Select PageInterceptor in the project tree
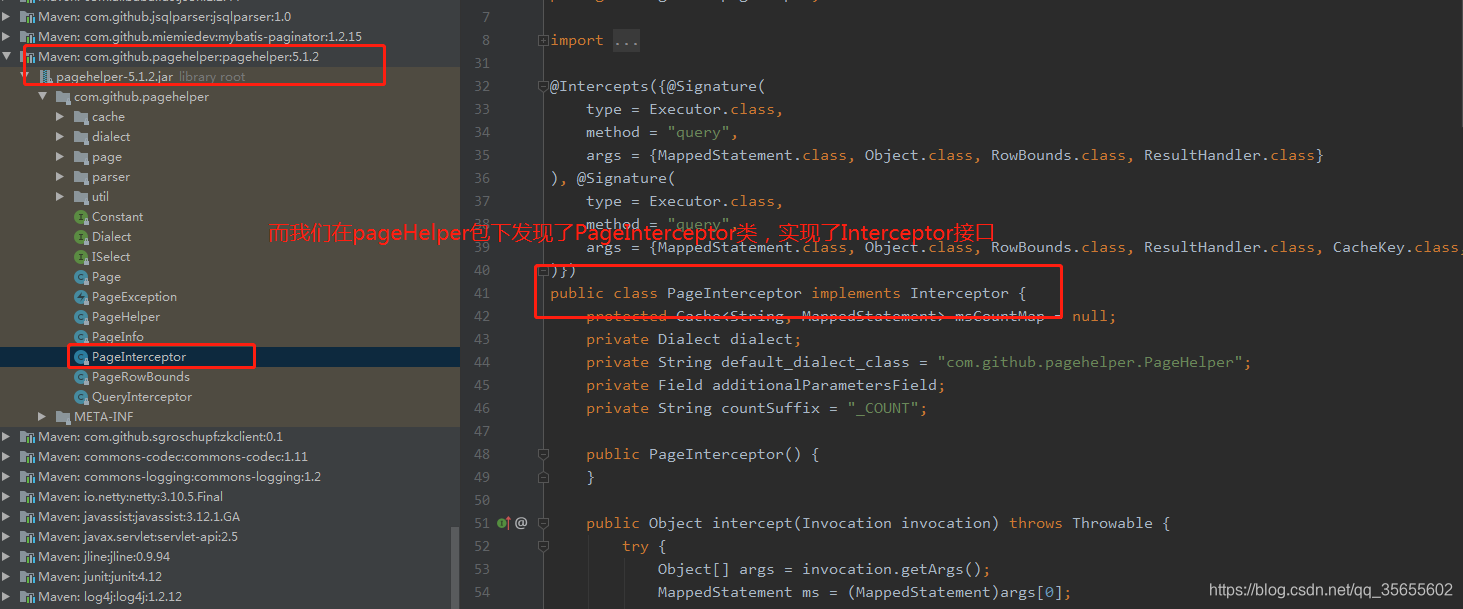Viewport: 1463px width, 609px height. click(x=139, y=357)
